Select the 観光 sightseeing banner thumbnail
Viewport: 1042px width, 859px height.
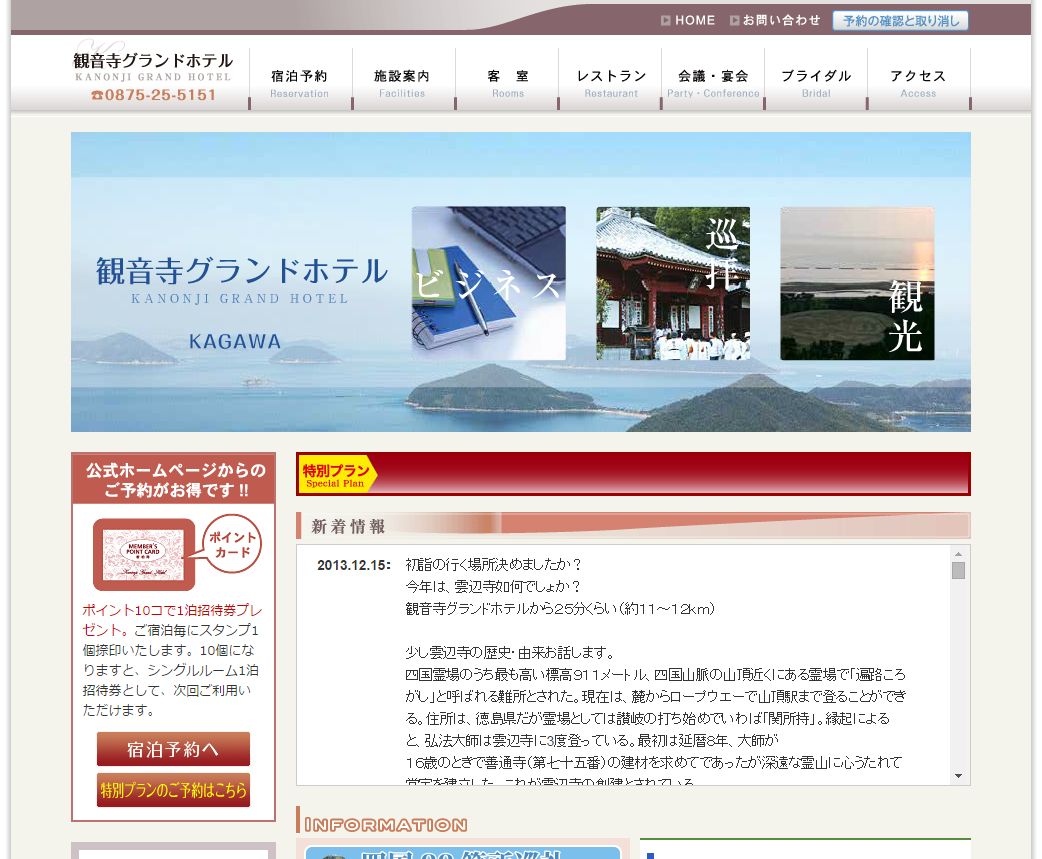coord(857,284)
